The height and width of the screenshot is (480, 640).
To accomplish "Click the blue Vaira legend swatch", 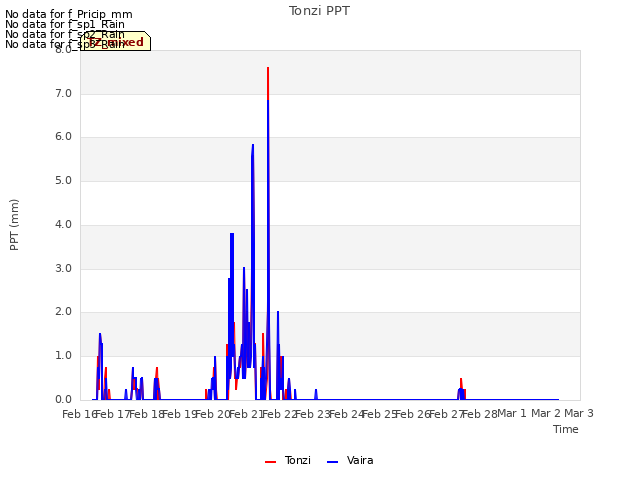I will tap(333, 462).
